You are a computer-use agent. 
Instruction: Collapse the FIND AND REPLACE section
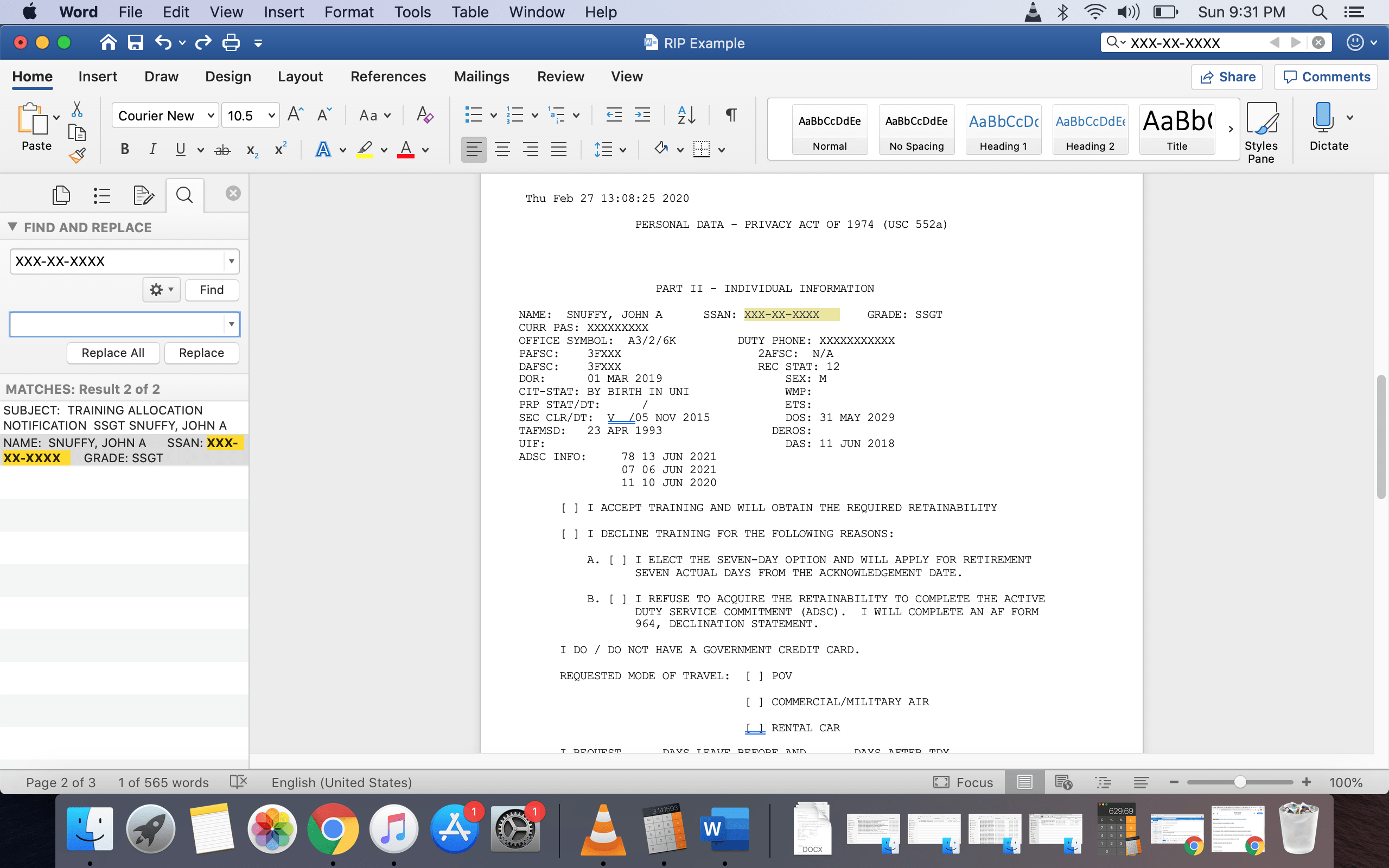pos(12,227)
